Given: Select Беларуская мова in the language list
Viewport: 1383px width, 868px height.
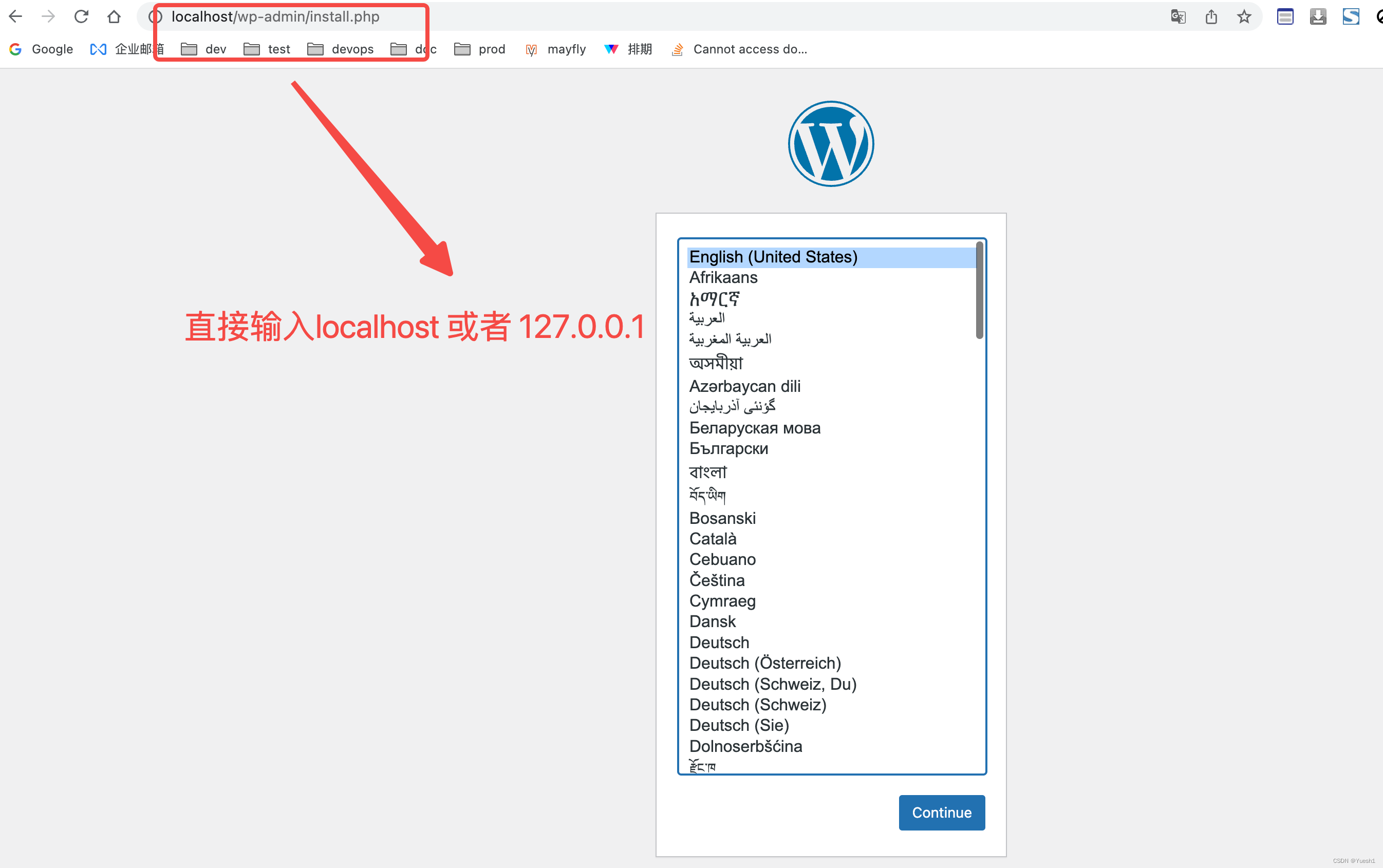Looking at the screenshot, I should point(831,428).
